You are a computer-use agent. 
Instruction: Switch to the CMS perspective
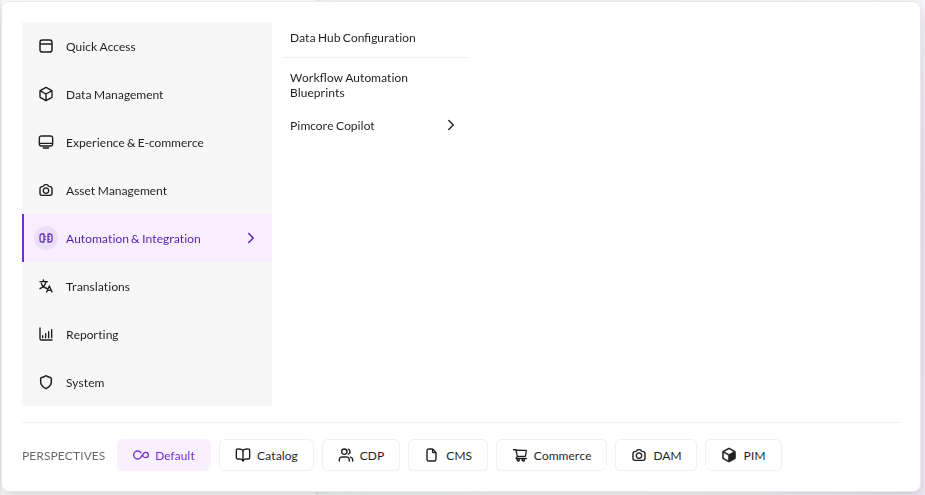coord(448,455)
